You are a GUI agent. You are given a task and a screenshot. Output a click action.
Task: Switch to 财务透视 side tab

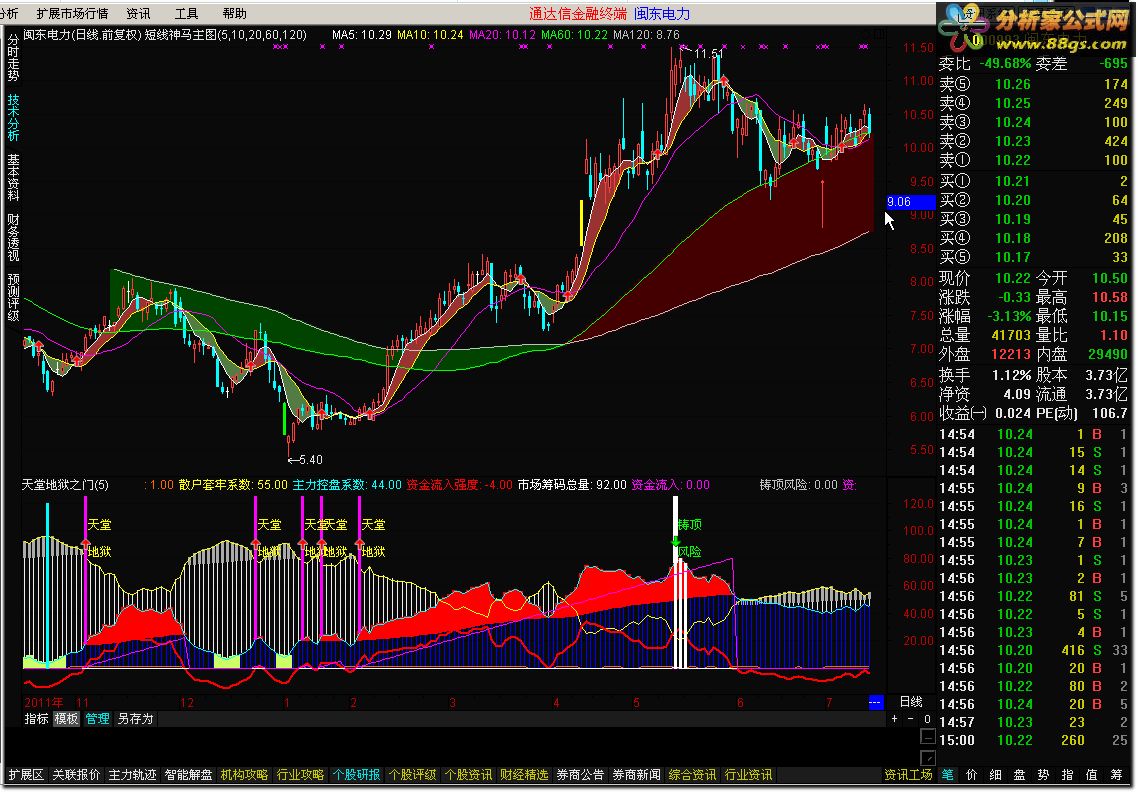13,237
